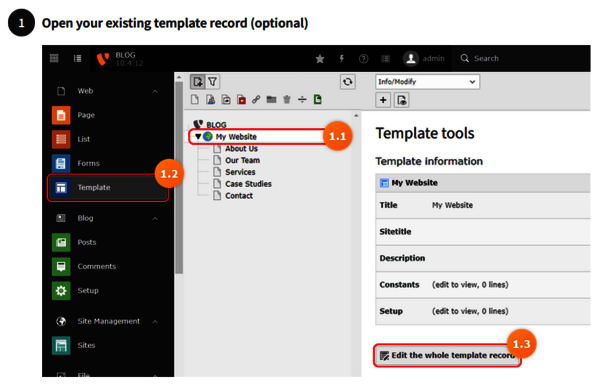The height and width of the screenshot is (385, 600).
Task: Click the Setup gear icon
Action: click(x=61, y=290)
